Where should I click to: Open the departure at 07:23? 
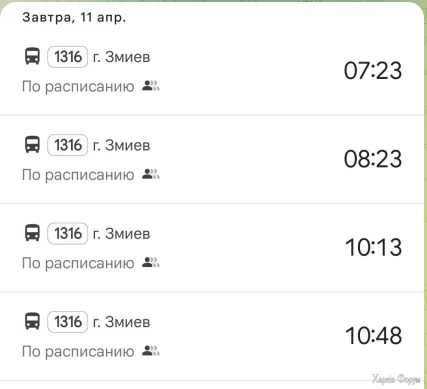pyautogui.click(x=212, y=71)
